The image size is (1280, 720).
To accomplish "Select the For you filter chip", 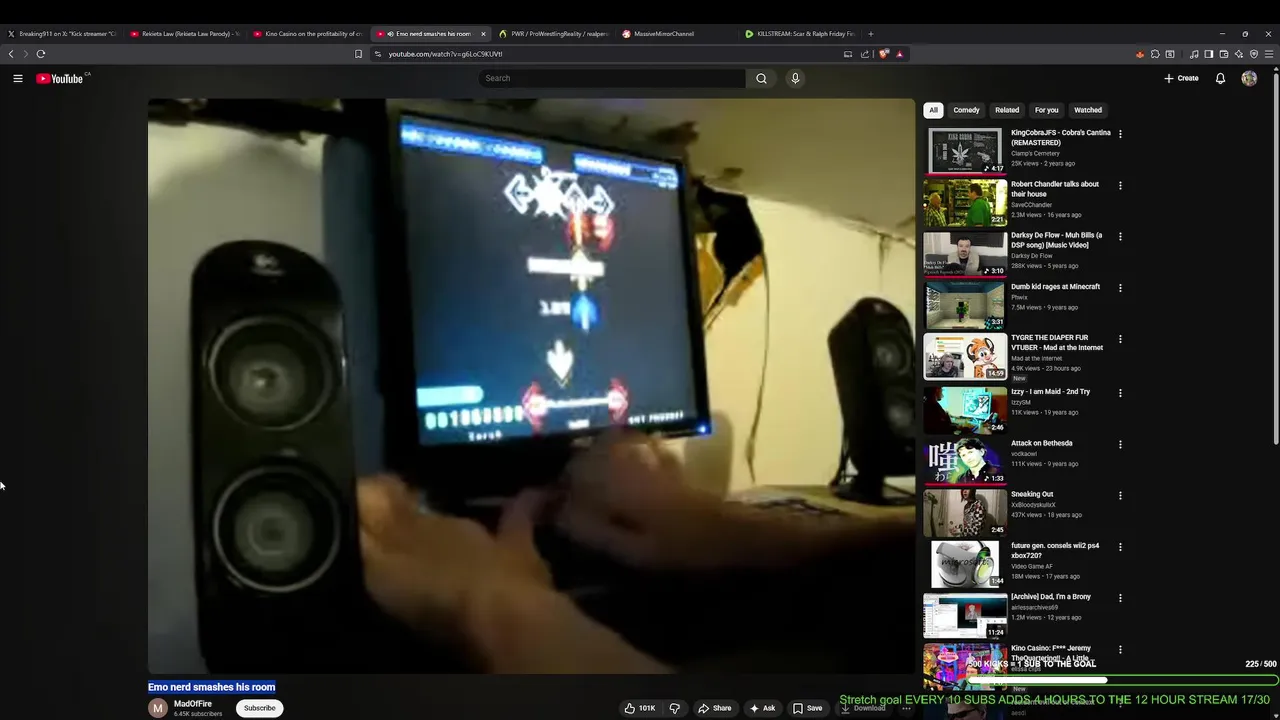I will 1046,110.
